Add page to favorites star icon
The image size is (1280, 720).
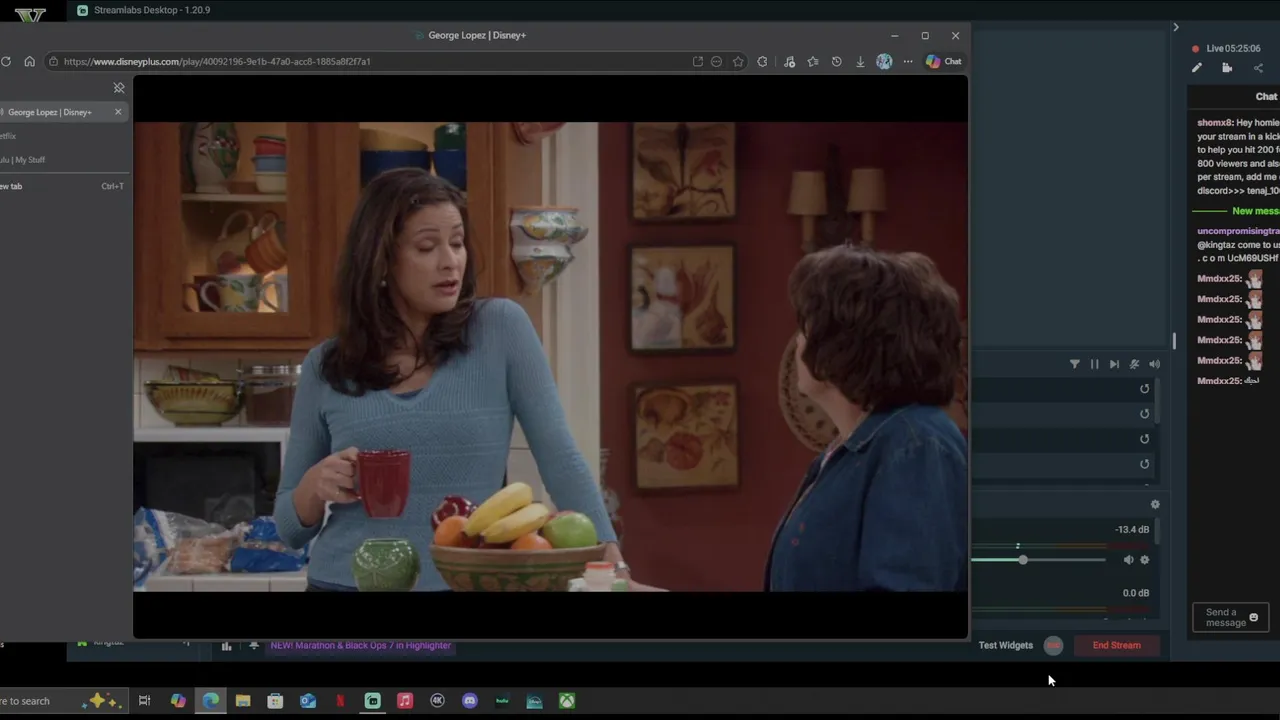pos(738,61)
